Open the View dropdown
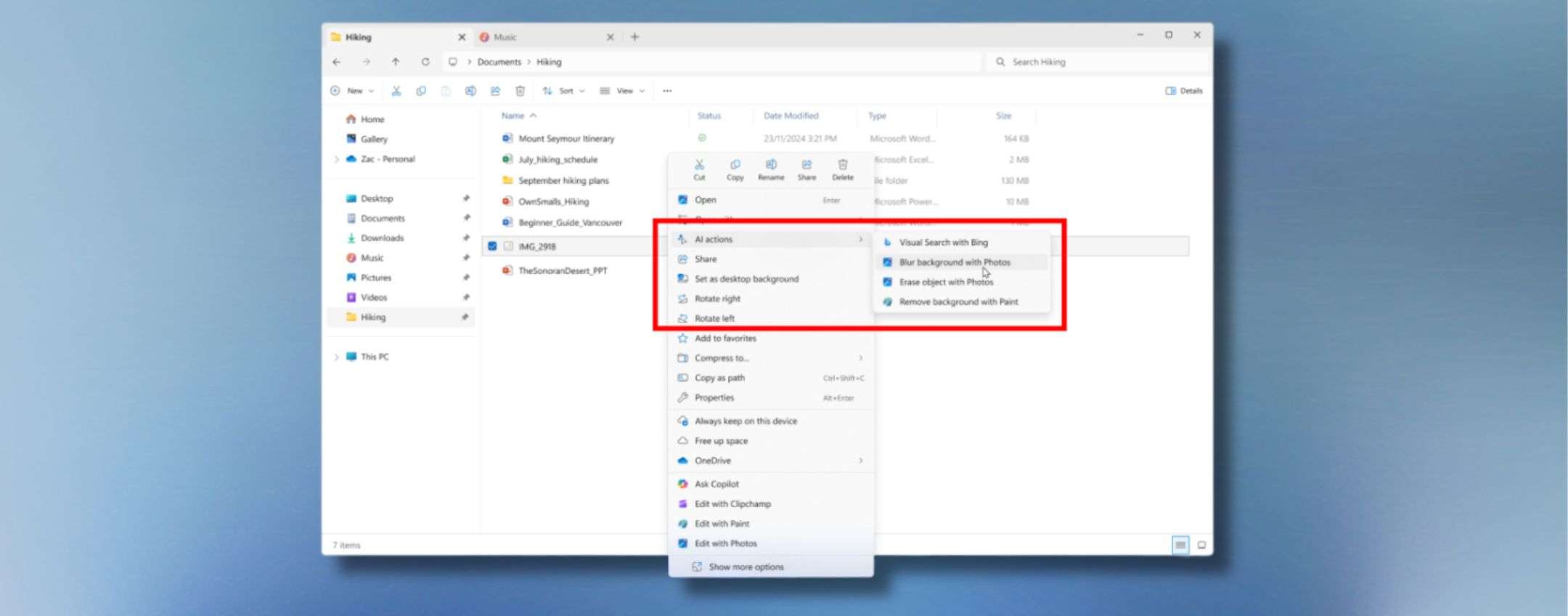This screenshot has width=1568, height=616. 622,91
